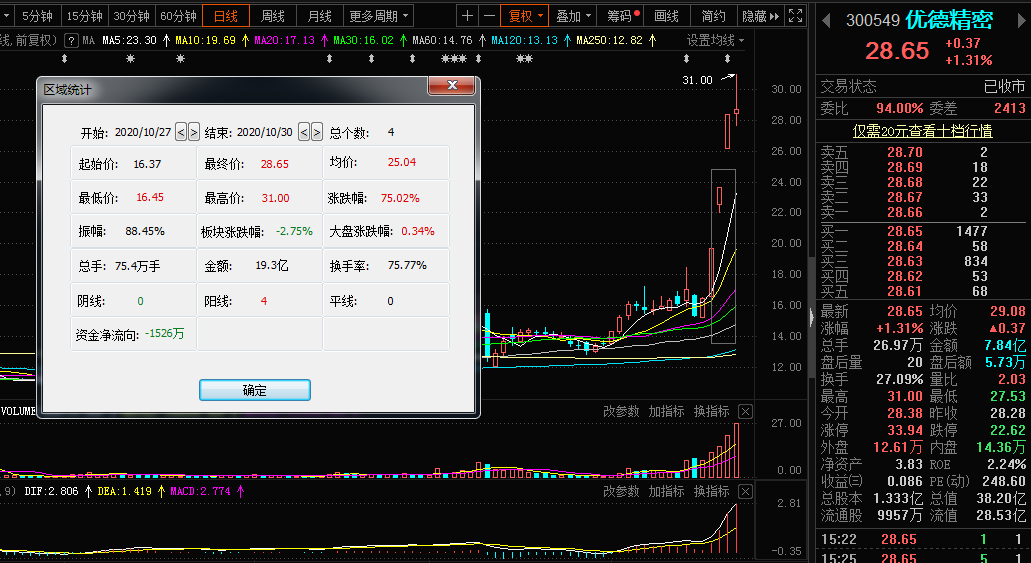Viewport: 1031px width, 563px height.
Task: Open the 筹码 chip distribution view
Action: tap(622, 16)
